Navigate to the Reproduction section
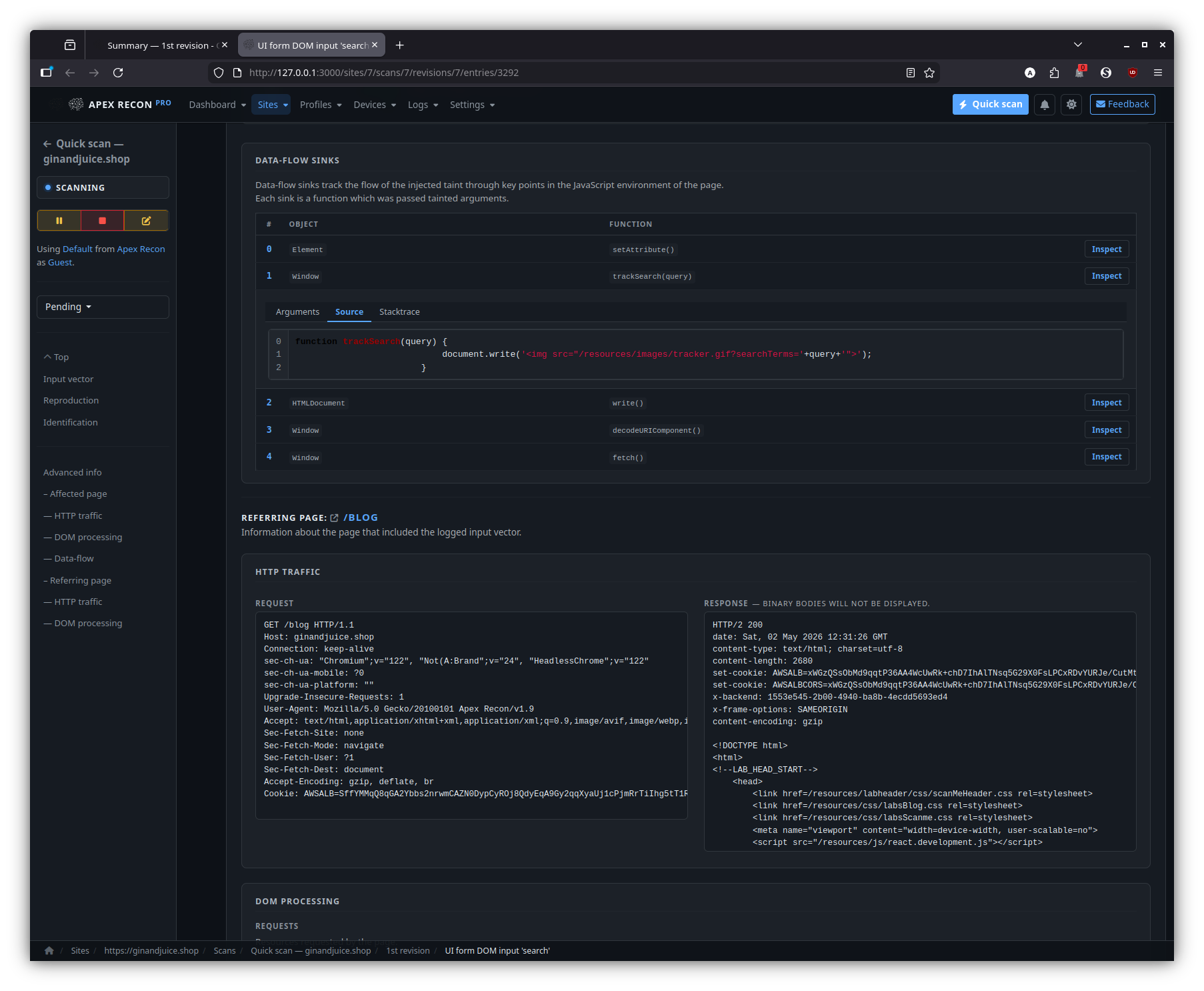This screenshot has height=991, width=1204. (x=71, y=401)
